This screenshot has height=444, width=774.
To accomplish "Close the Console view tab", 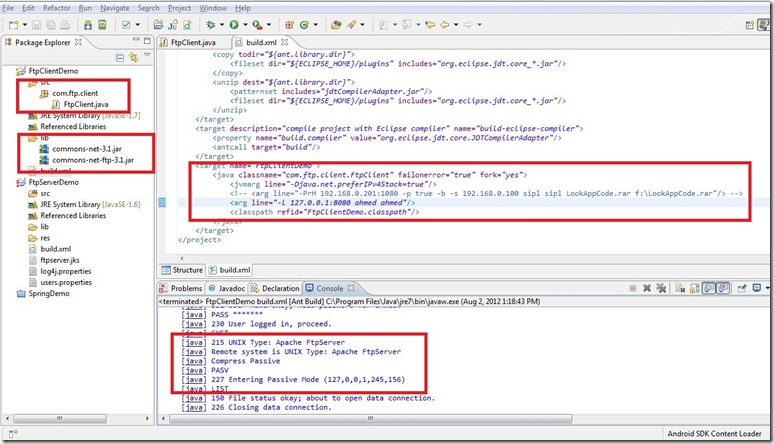I will (x=351, y=288).
